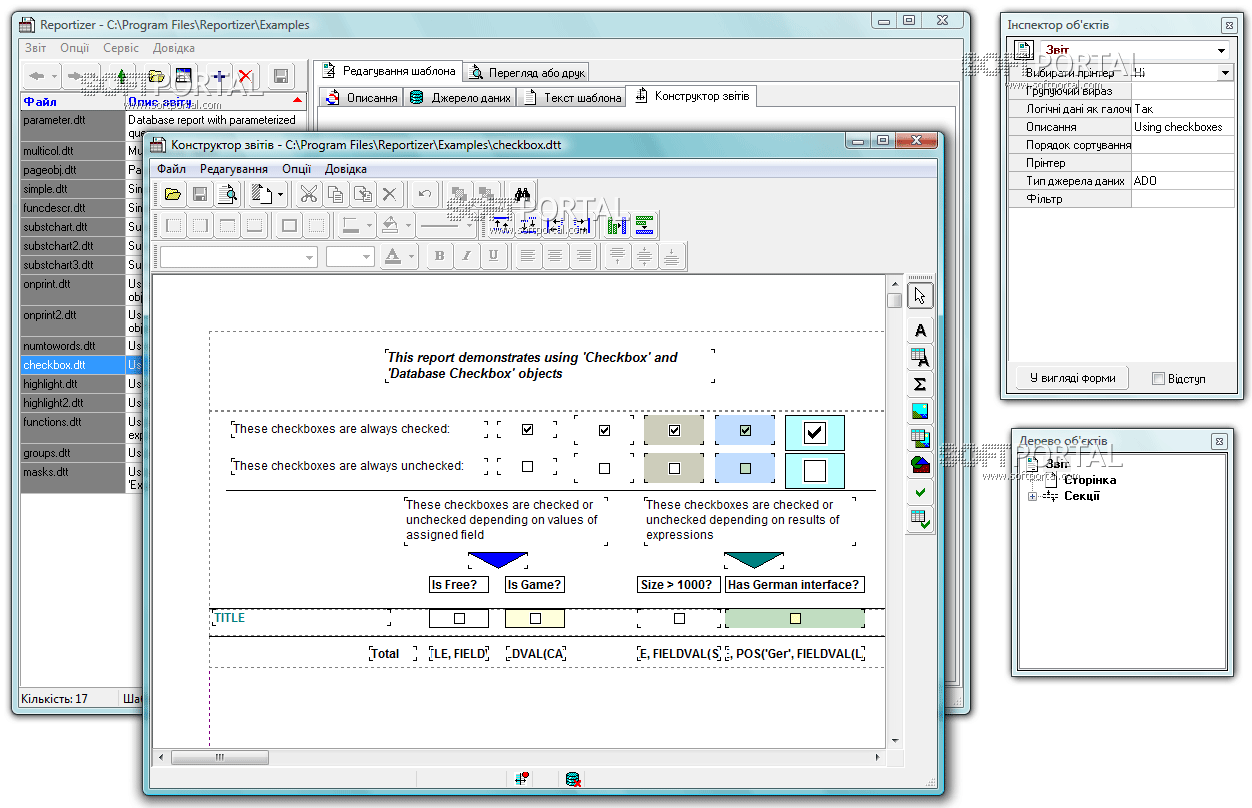Toggle the Відступ checkbox
Image resolution: width=1252 pixels, height=808 pixels.
1158,379
